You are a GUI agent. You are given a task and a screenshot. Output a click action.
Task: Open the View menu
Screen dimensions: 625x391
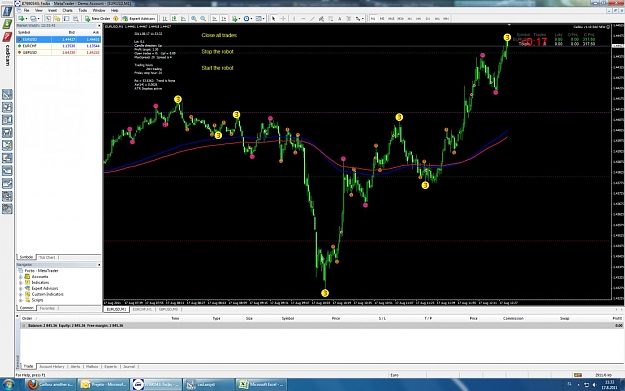coord(39,10)
